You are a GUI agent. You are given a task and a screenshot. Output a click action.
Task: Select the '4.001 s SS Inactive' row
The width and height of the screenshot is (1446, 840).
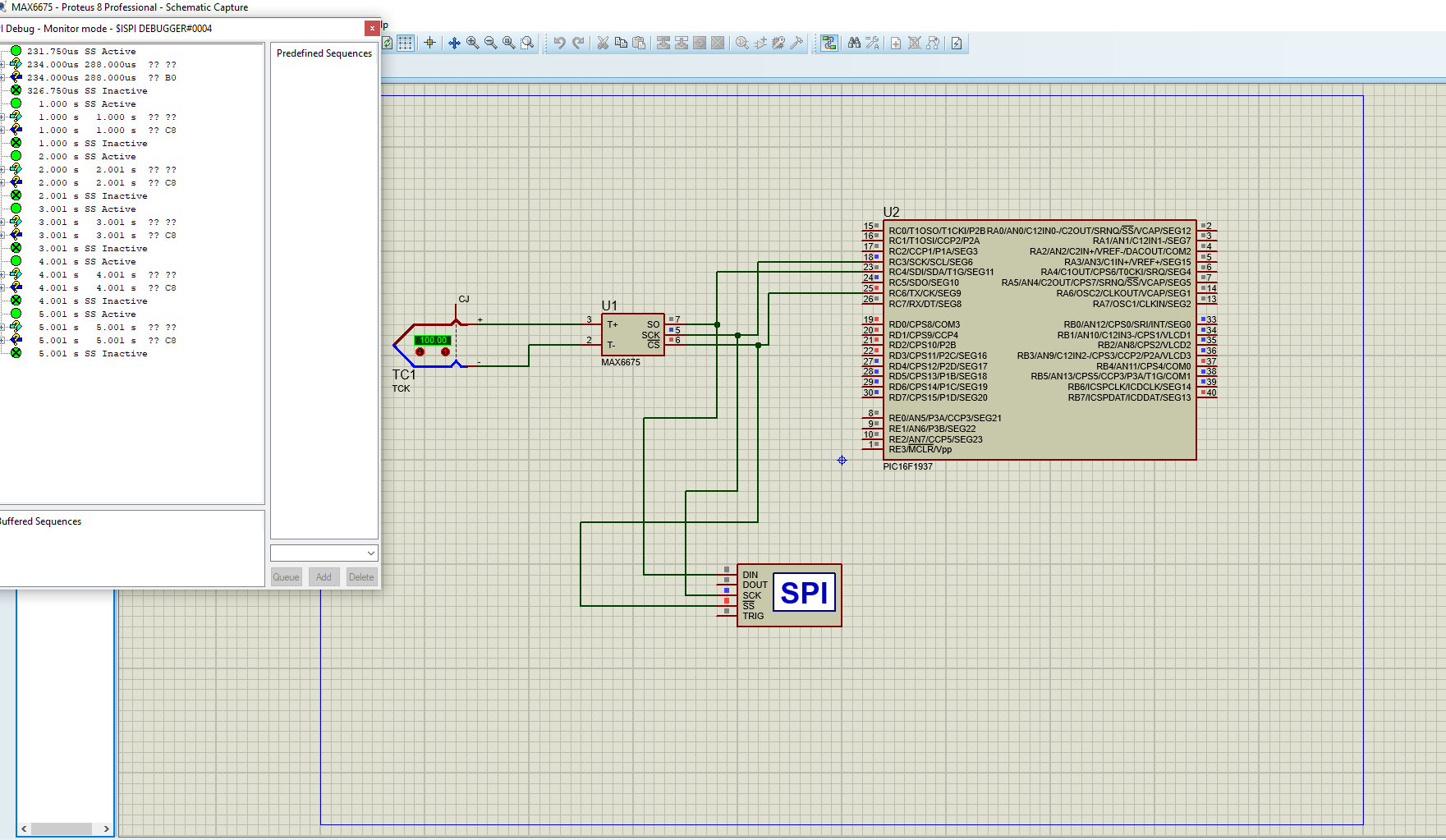93,301
